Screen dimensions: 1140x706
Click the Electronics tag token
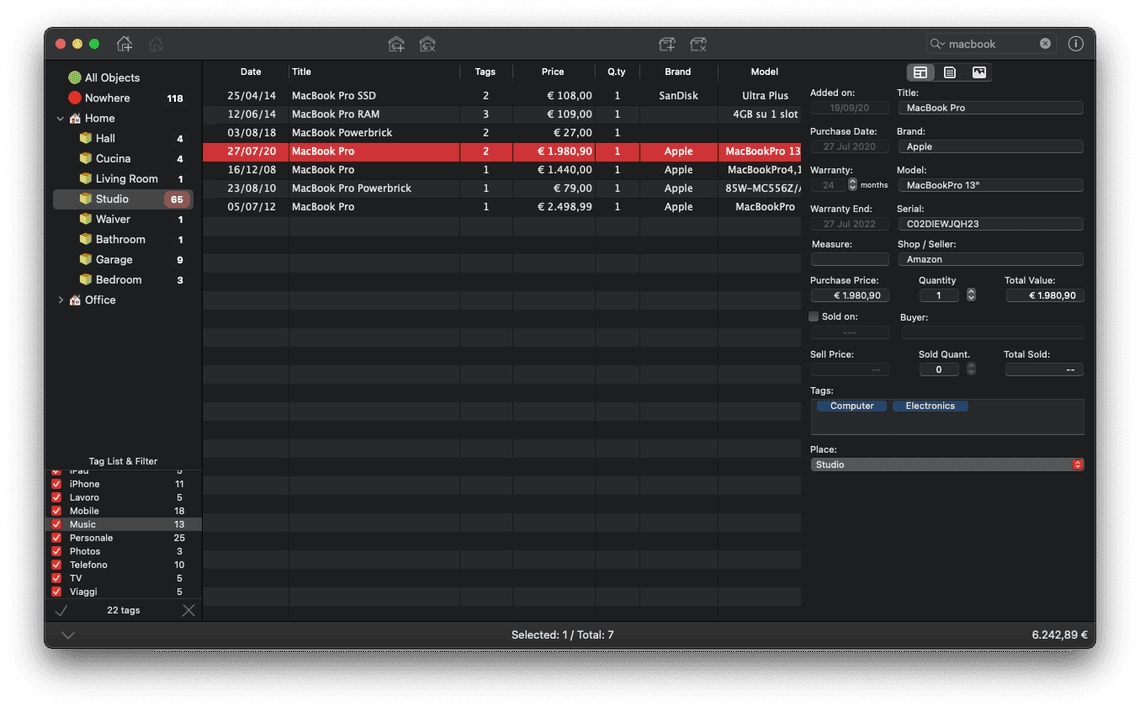coord(930,405)
